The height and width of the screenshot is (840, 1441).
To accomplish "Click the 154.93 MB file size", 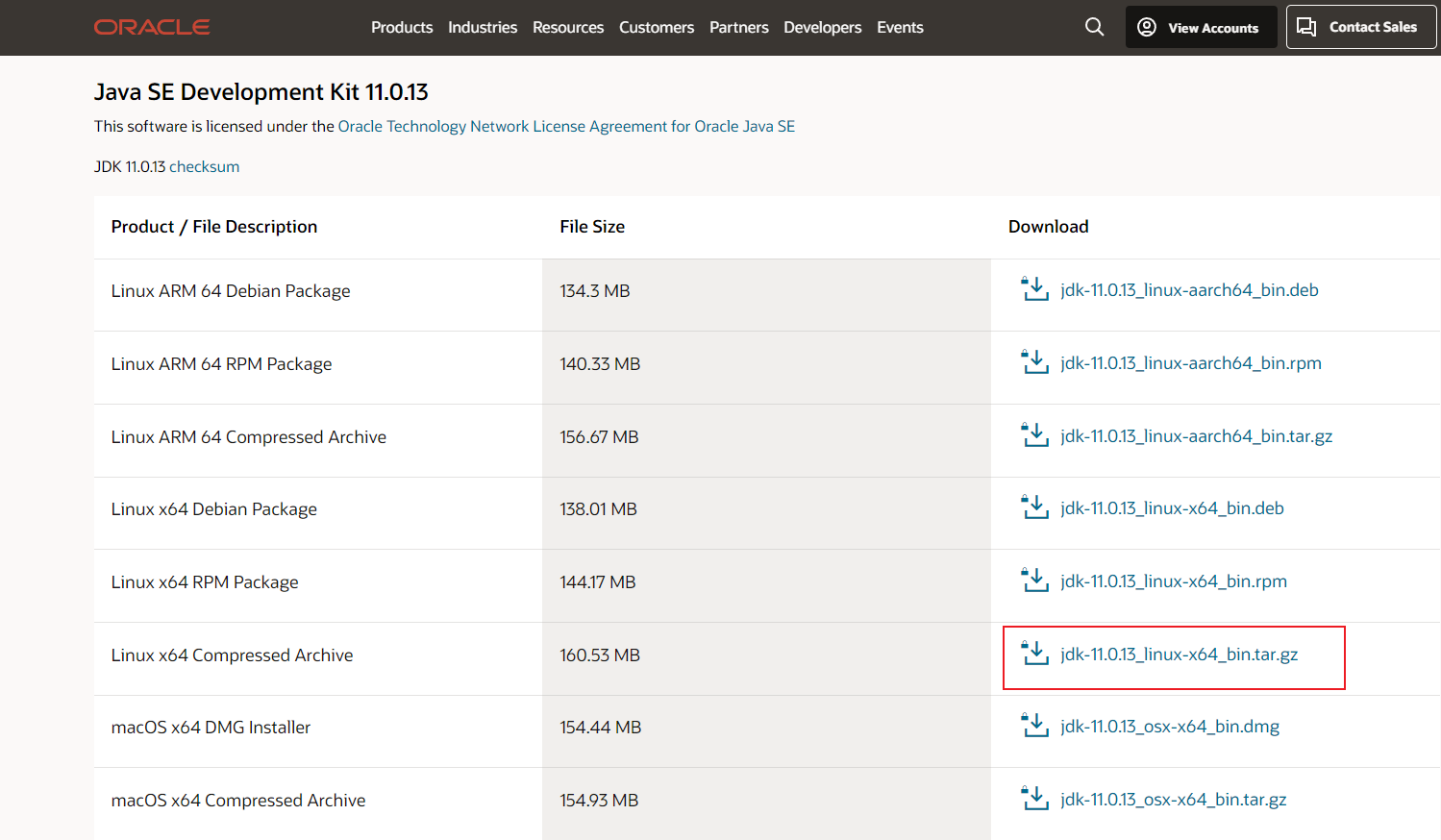I will (600, 800).
